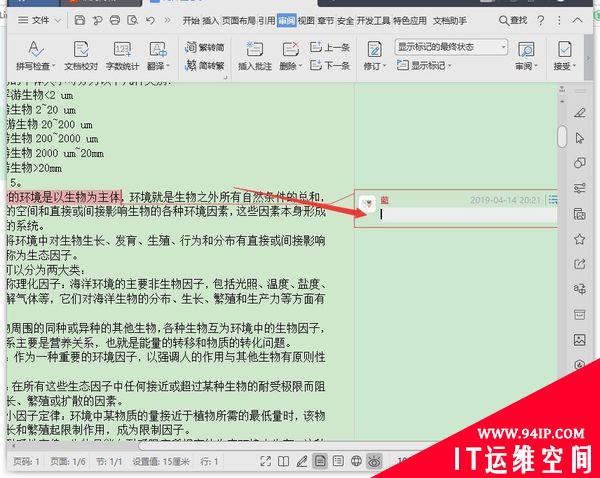The image size is (600, 478).
Task: Switch to the 章节 tab
Action: [x=326, y=21]
